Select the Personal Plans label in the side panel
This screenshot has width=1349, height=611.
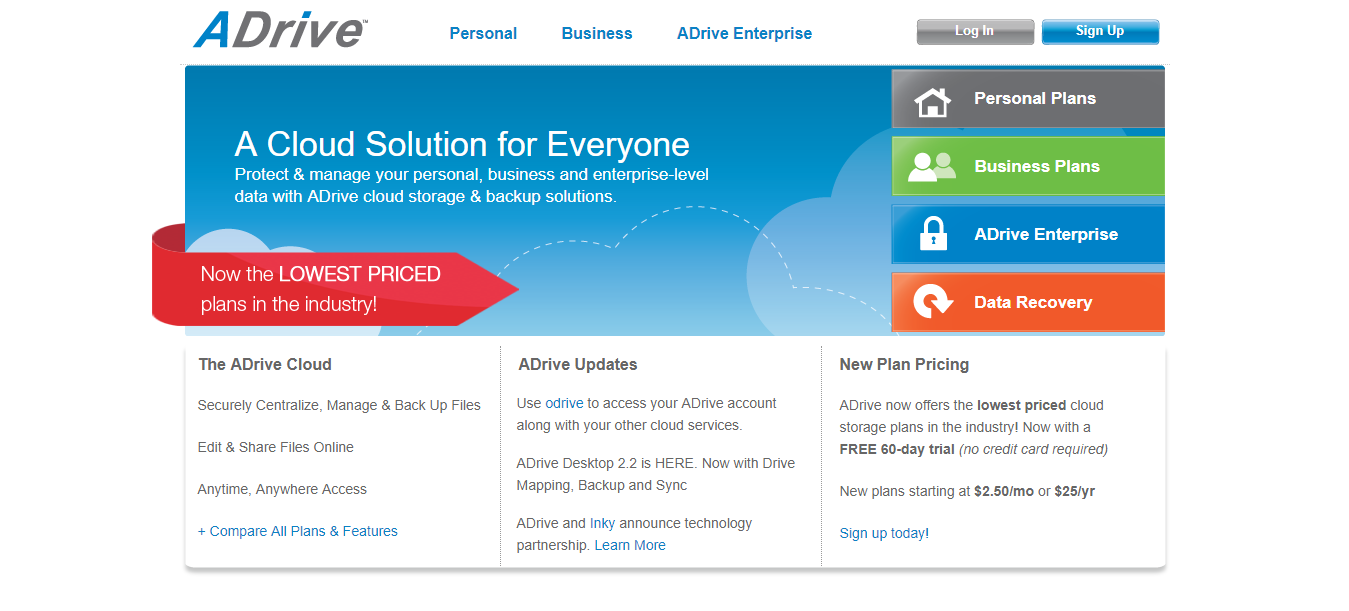1035,99
